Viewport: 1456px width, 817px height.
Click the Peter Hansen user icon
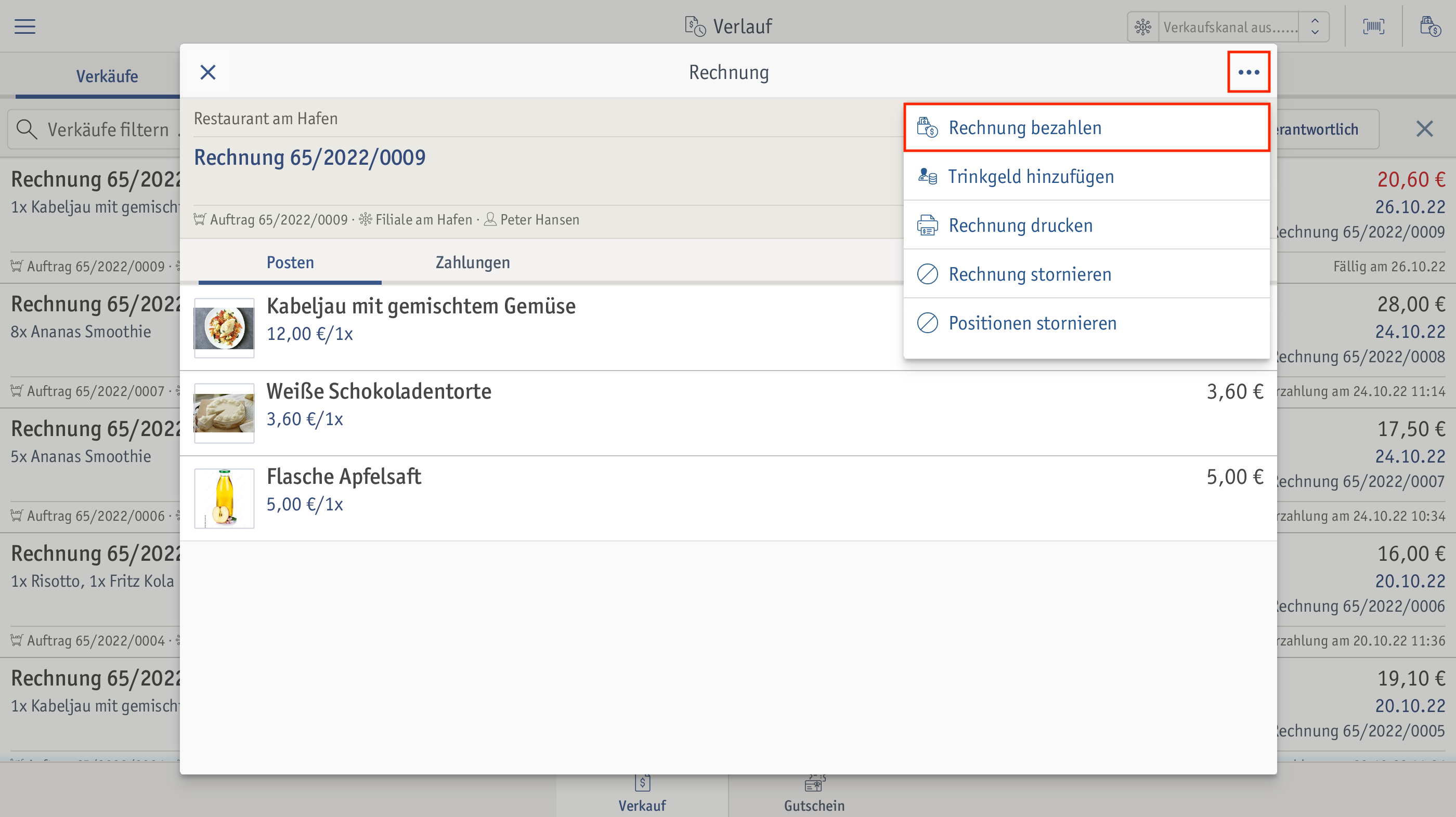[490, 219]
